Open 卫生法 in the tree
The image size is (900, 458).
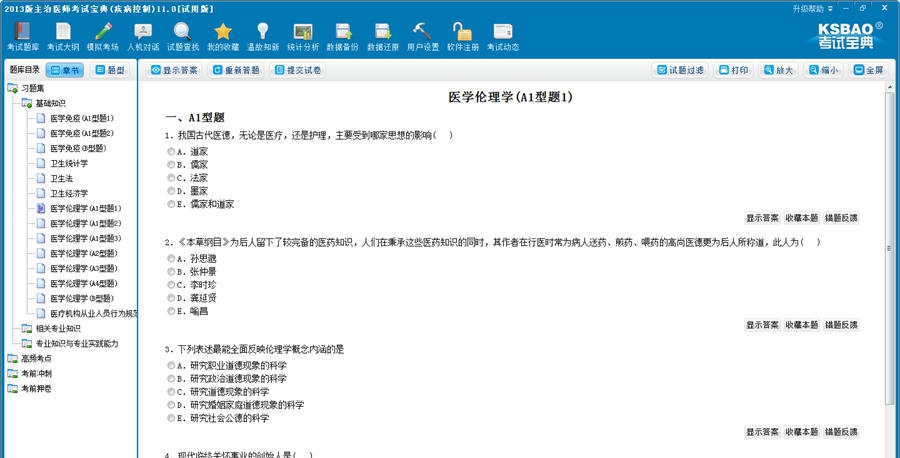tap(61, 178)
